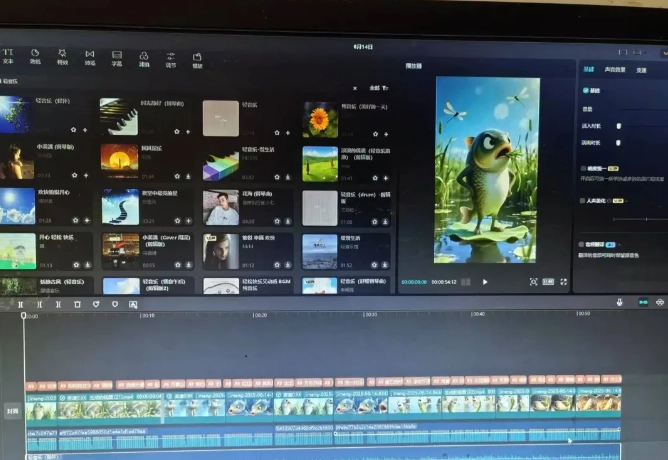Select the 基础 tab in properties panel
The height and width of the screenshot is (460, 668).
pyautogui.click(x=588, y=69)
